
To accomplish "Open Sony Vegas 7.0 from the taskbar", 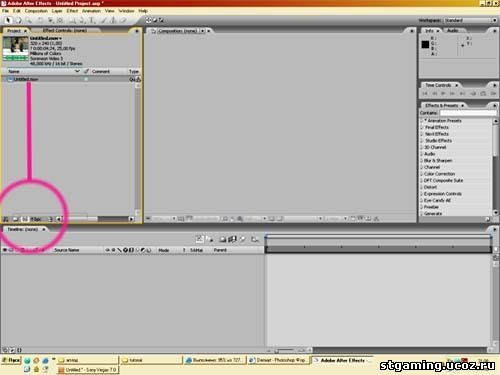I will [87, 370].
